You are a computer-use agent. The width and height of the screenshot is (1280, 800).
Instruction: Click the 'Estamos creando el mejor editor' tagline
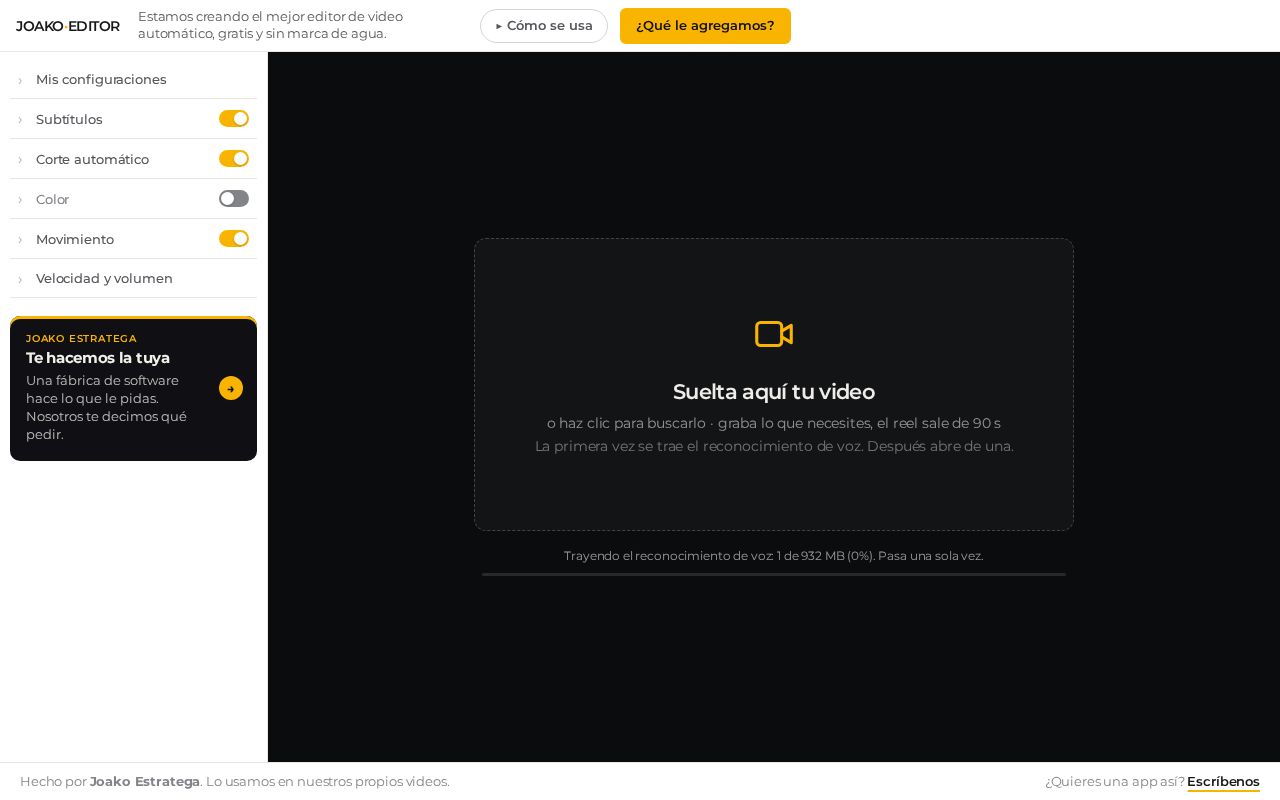pyautogui.click(x=270, y=25)
